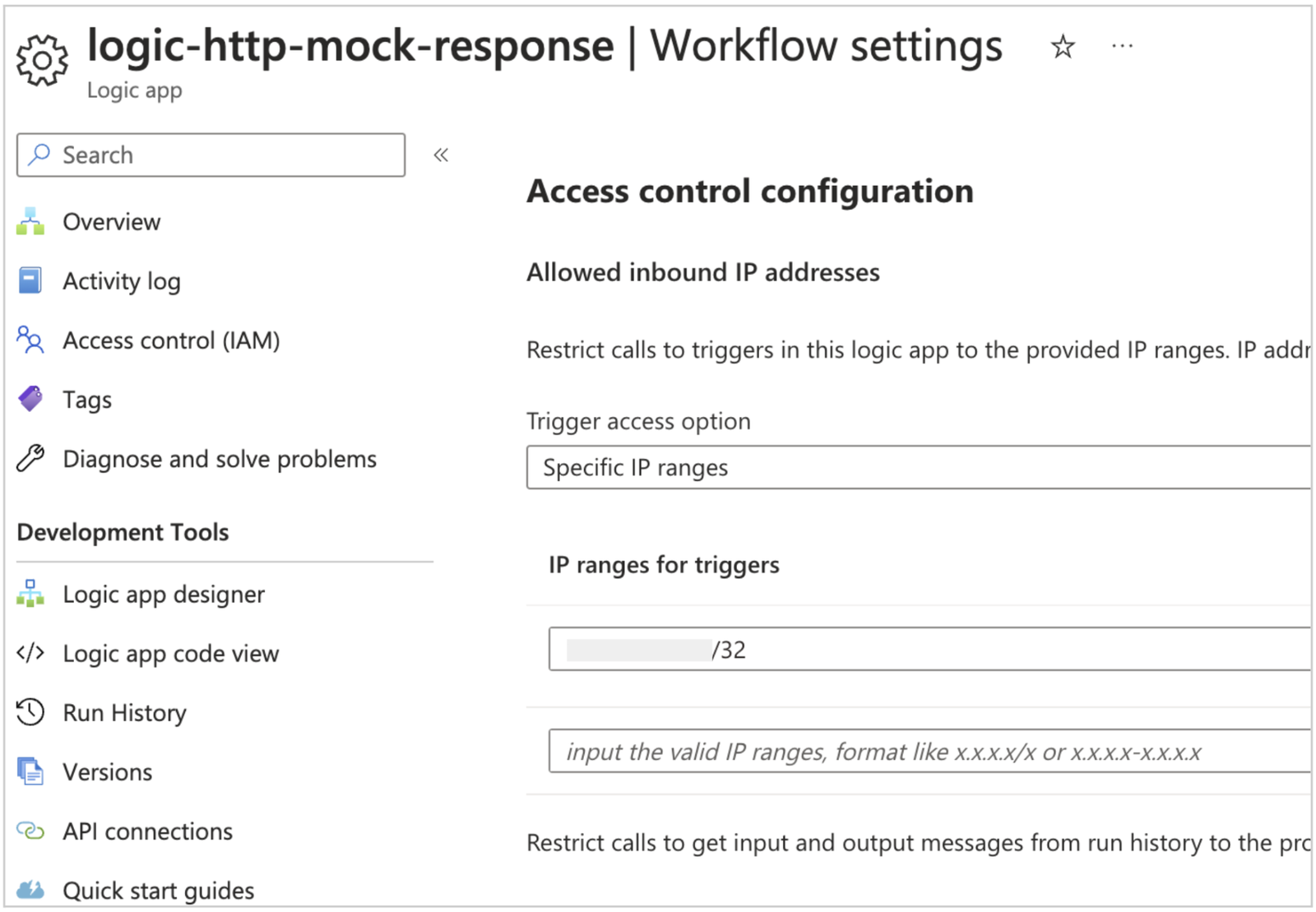Screen dimensions: 1316x912
Task: Click the Tags icon
Action: [30, 400]
